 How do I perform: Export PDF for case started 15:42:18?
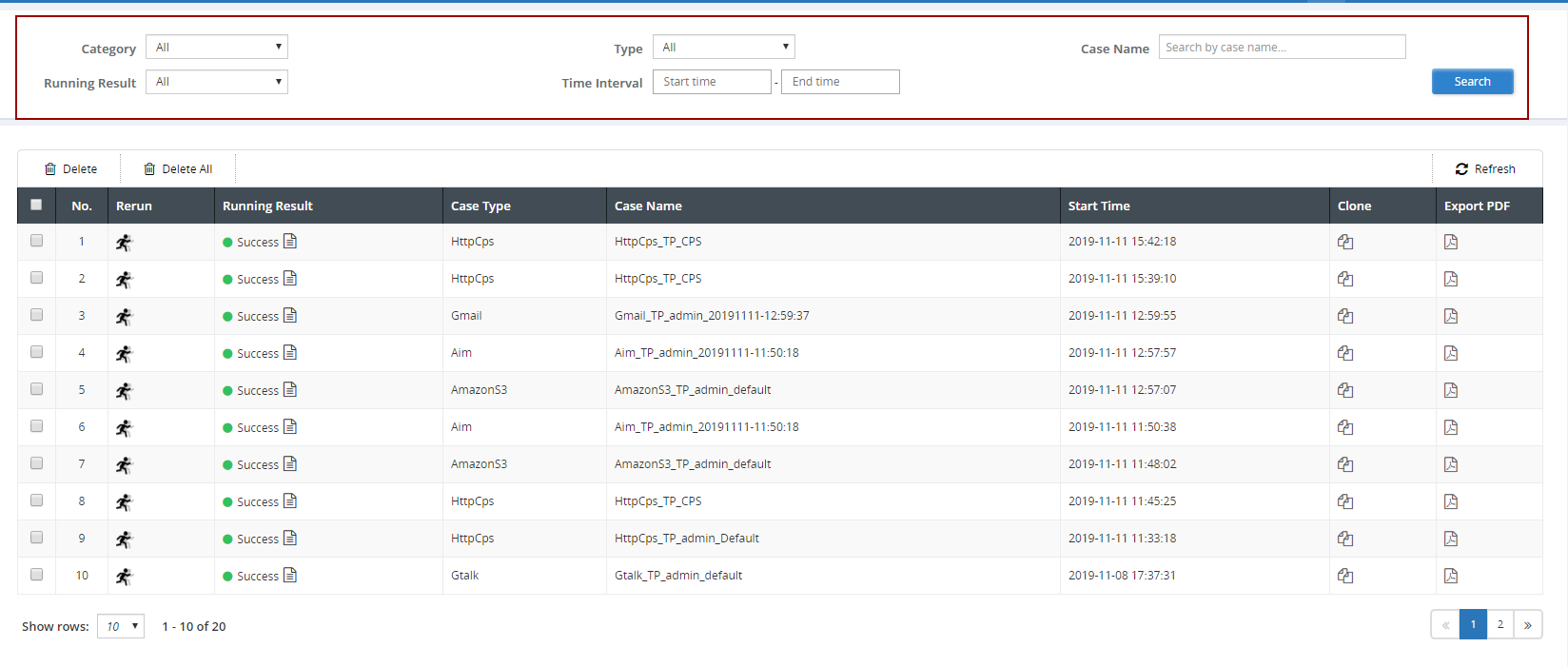coord(1451,242)
